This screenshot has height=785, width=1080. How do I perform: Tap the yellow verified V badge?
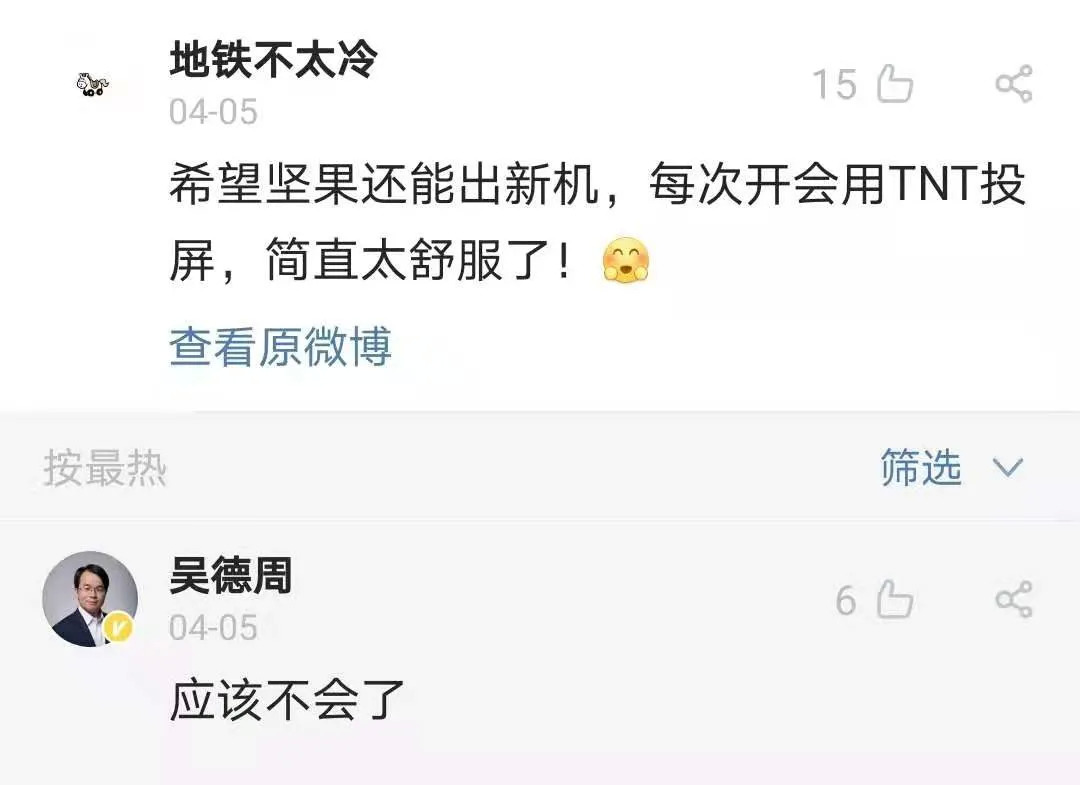click(x=118, y=627)
